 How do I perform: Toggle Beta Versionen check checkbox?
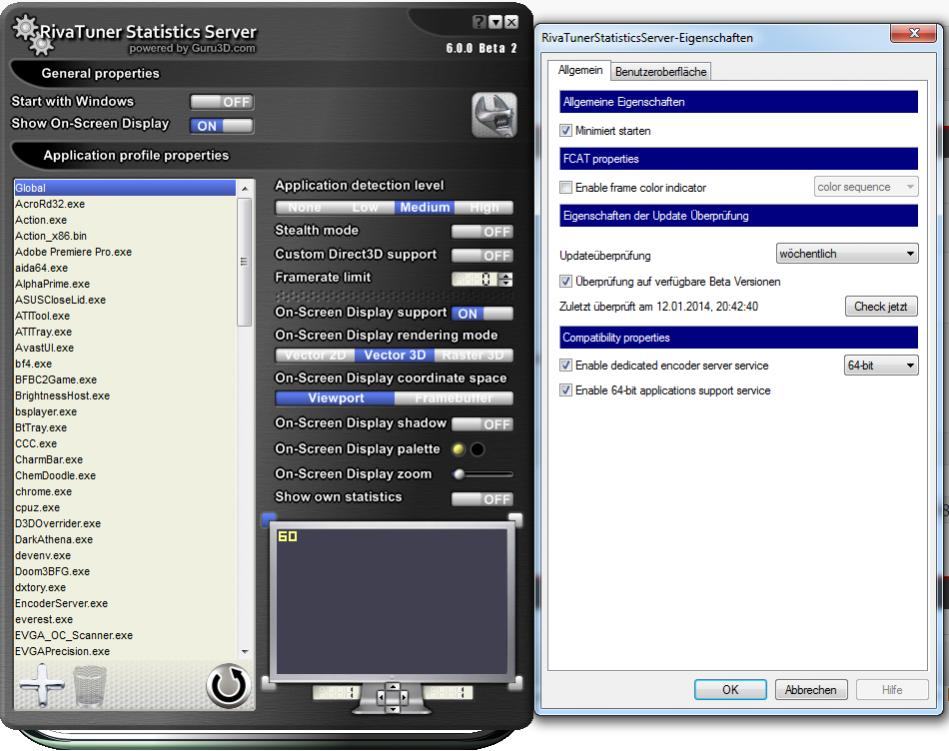click(x=566, y=281)
